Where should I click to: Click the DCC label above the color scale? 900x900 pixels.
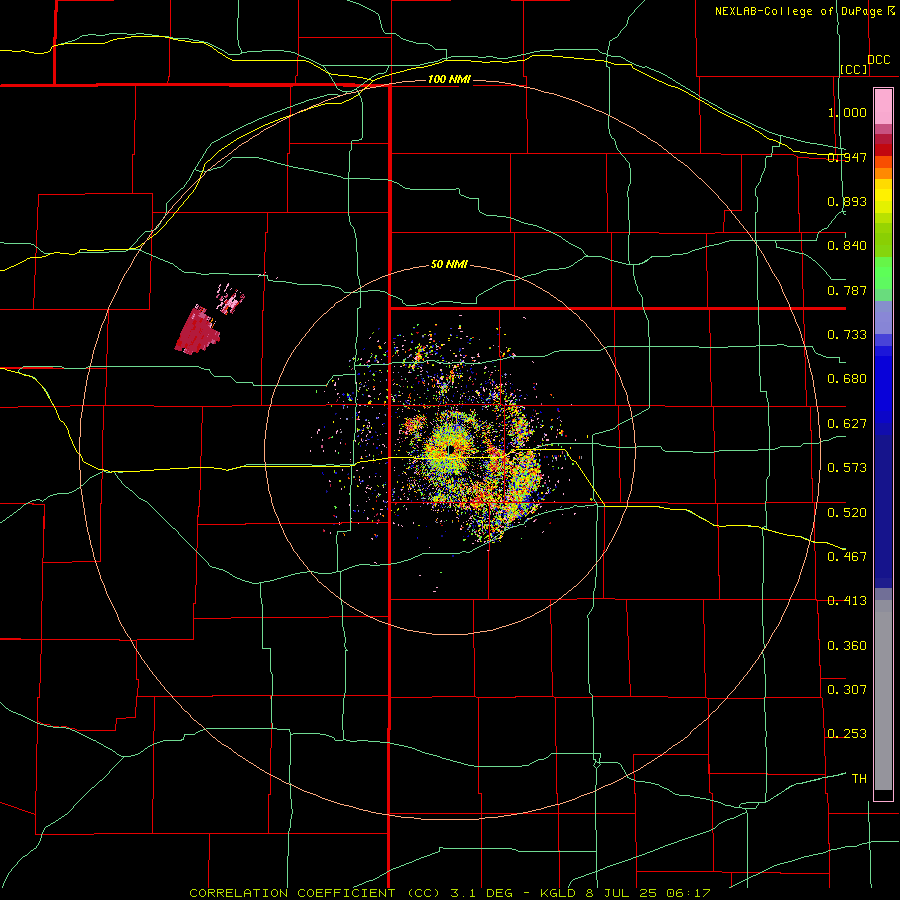878,60
